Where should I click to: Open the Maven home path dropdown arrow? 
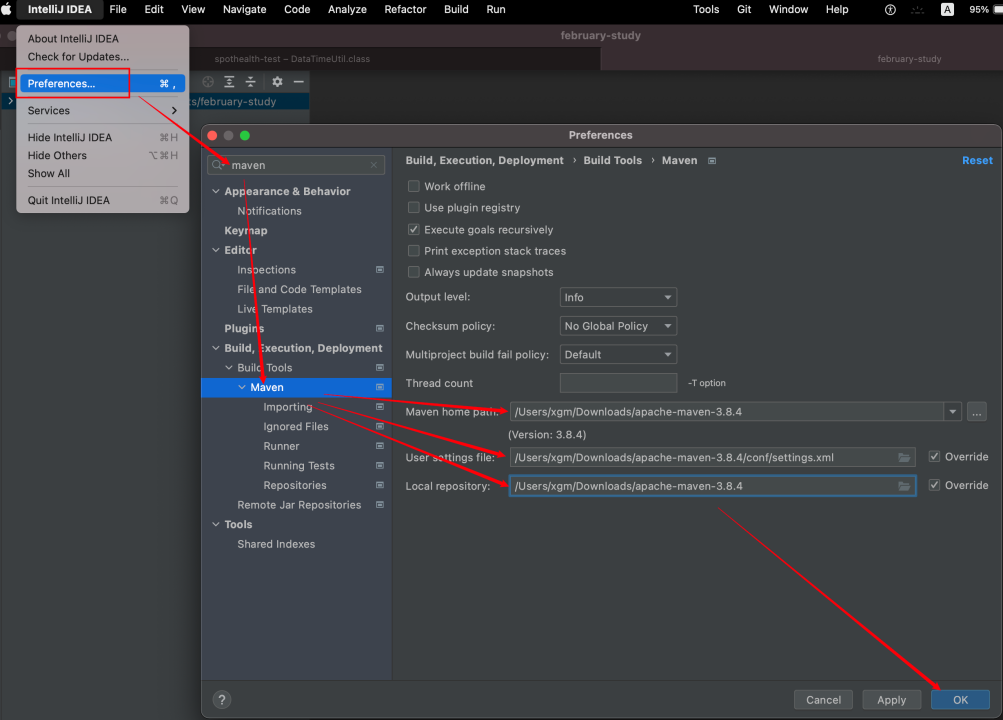coord(952,412)
